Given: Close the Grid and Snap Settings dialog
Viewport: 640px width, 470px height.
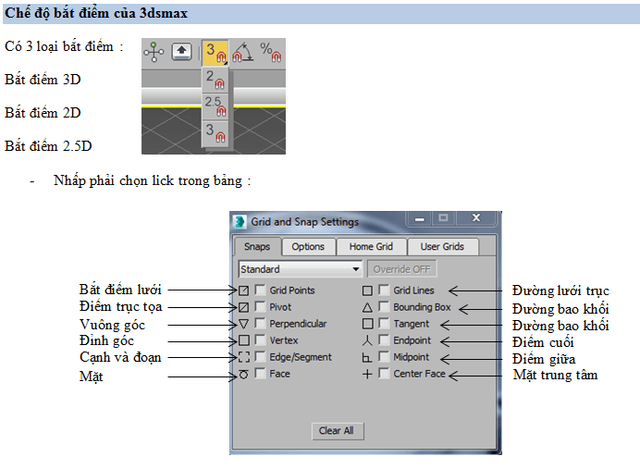Looking at the screenshot, I should coord(476,218).
